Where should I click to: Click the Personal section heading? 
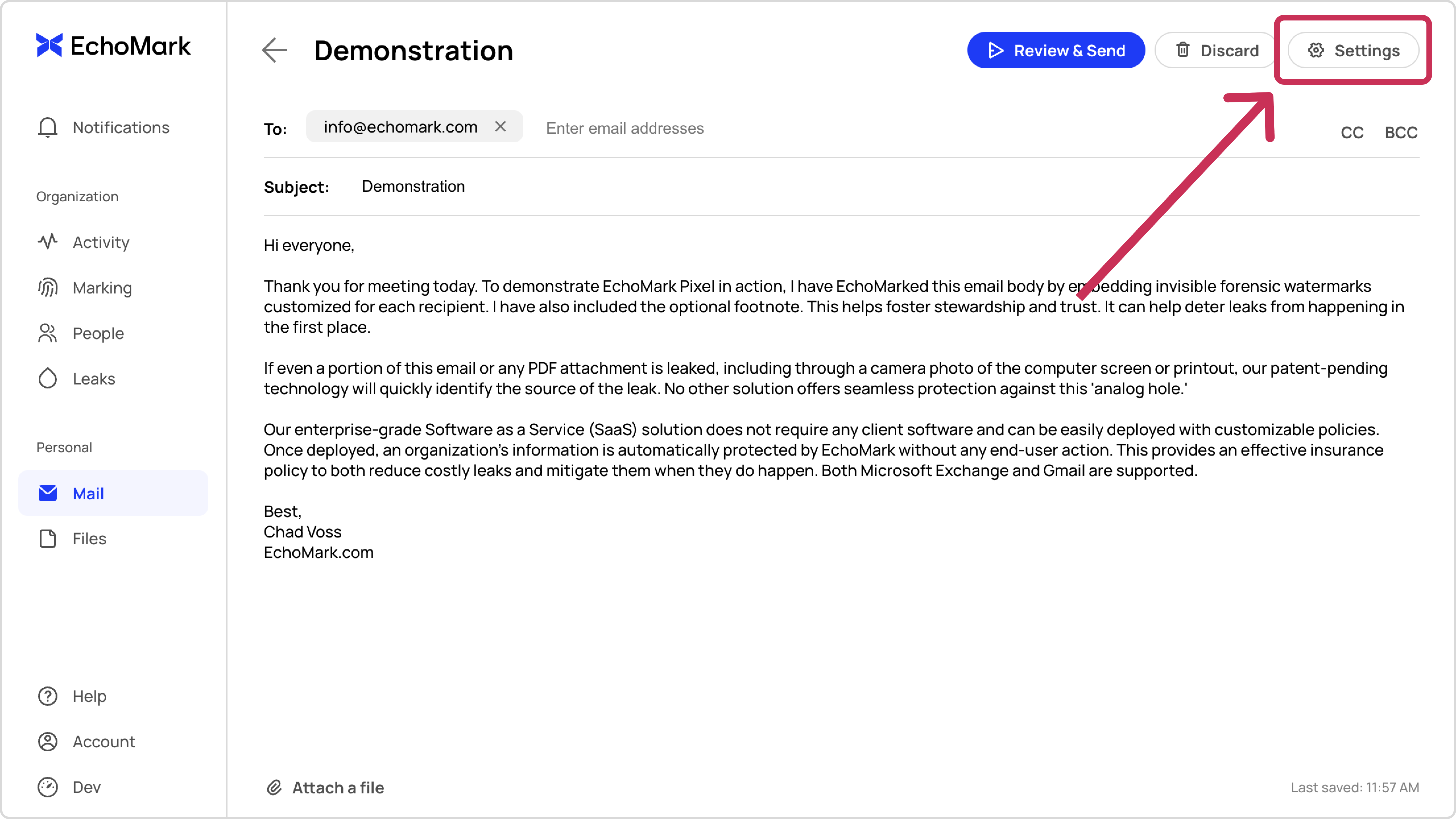click(64, 448)
